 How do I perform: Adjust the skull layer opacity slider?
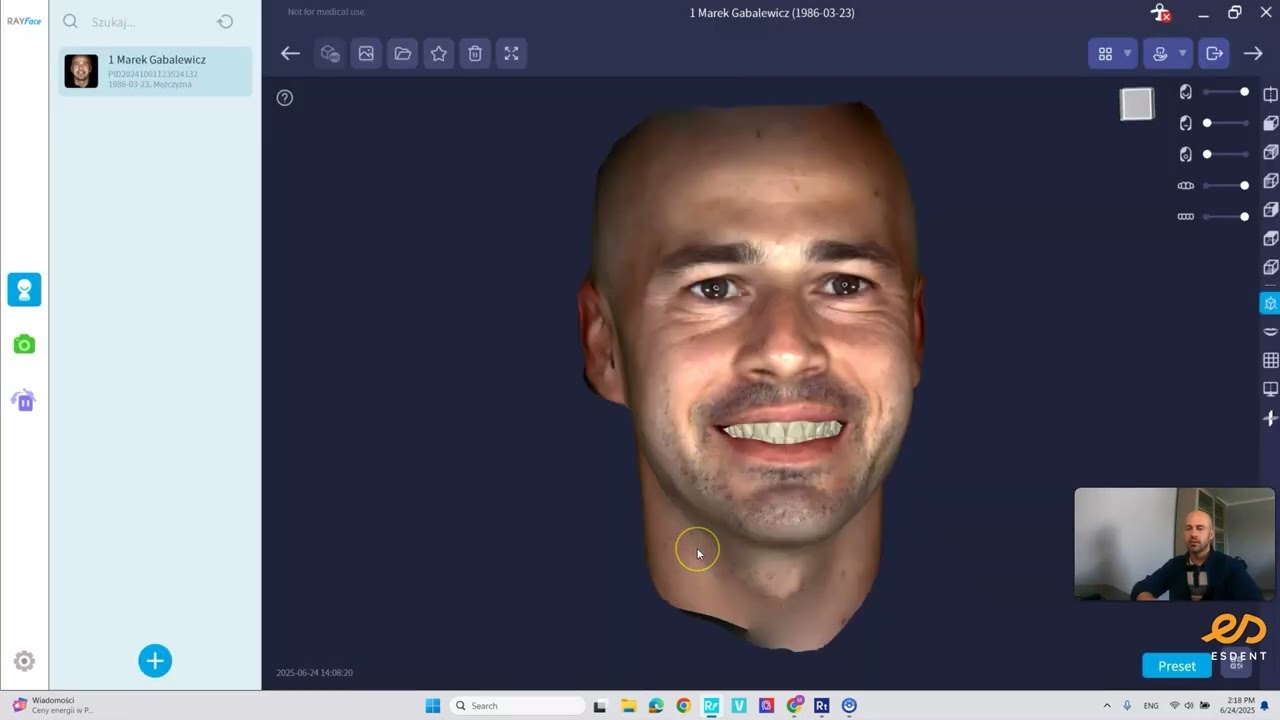tap(1226, 154)
